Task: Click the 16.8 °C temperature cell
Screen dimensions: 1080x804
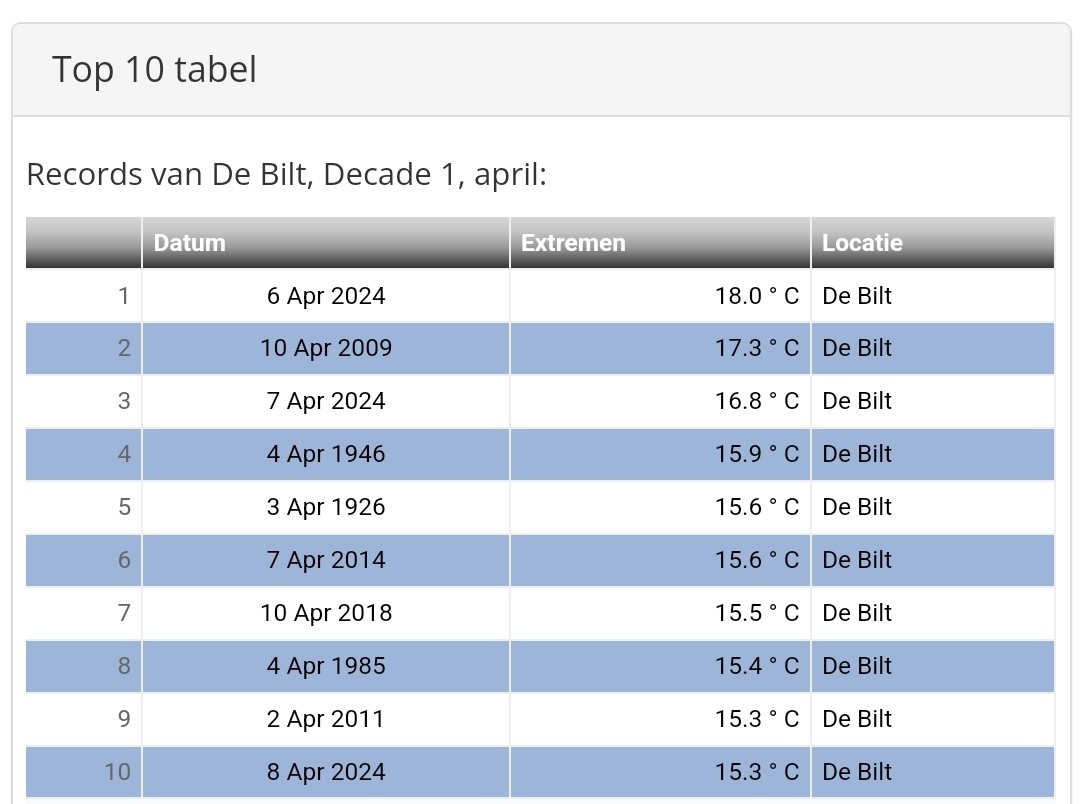Action: 756,401
